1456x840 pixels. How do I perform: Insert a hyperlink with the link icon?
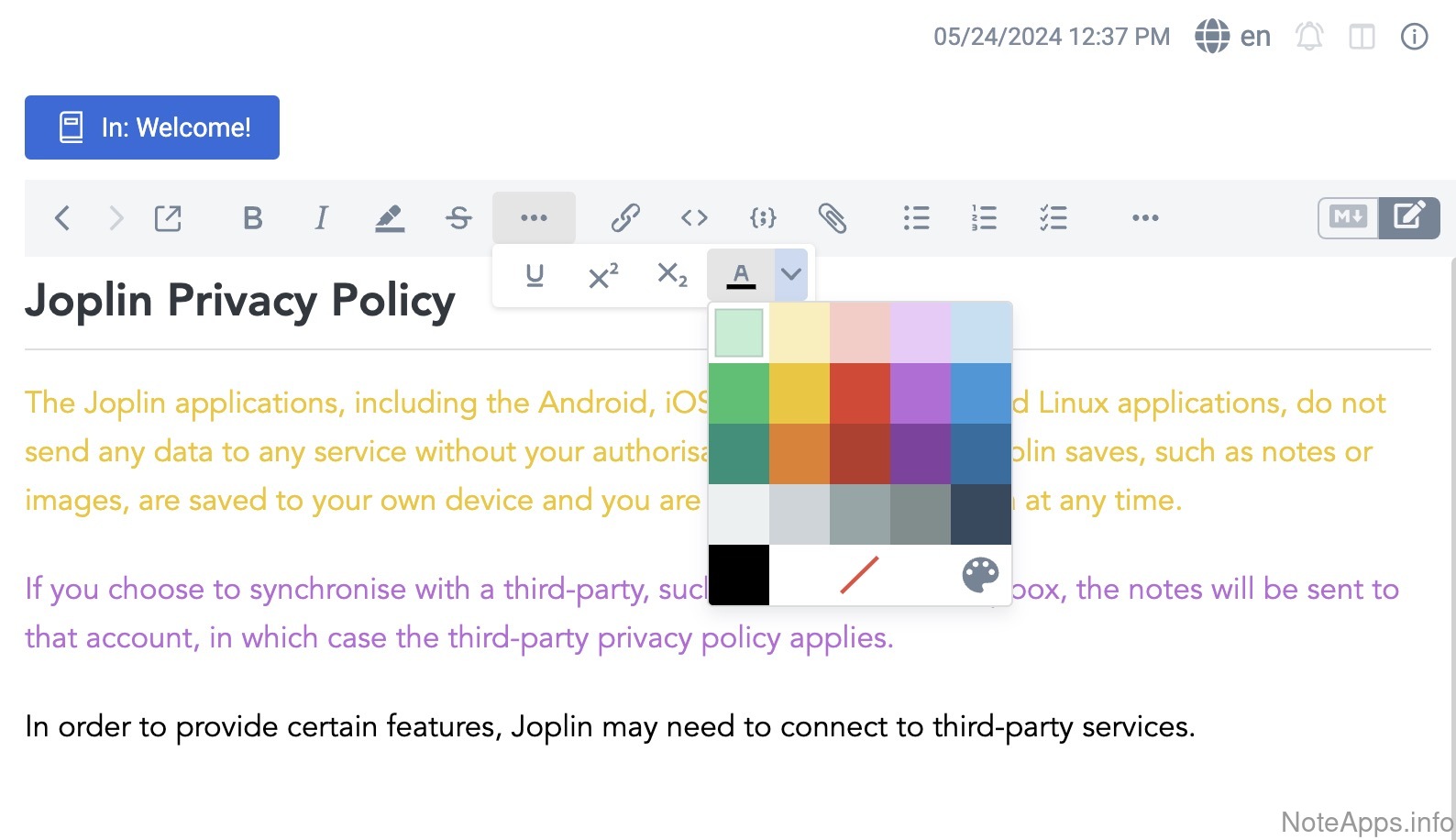625,218
